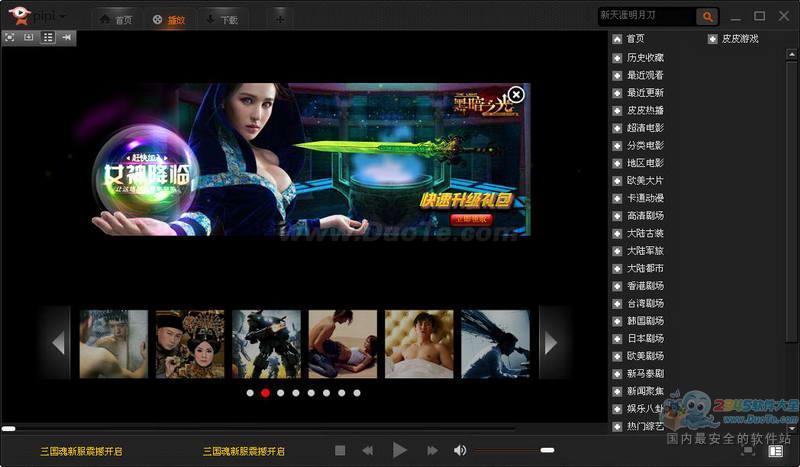The width and height of the screenshot is (800, 467).
Task: Select 大陆军旅 in the sidebar list
Action: 645,251
